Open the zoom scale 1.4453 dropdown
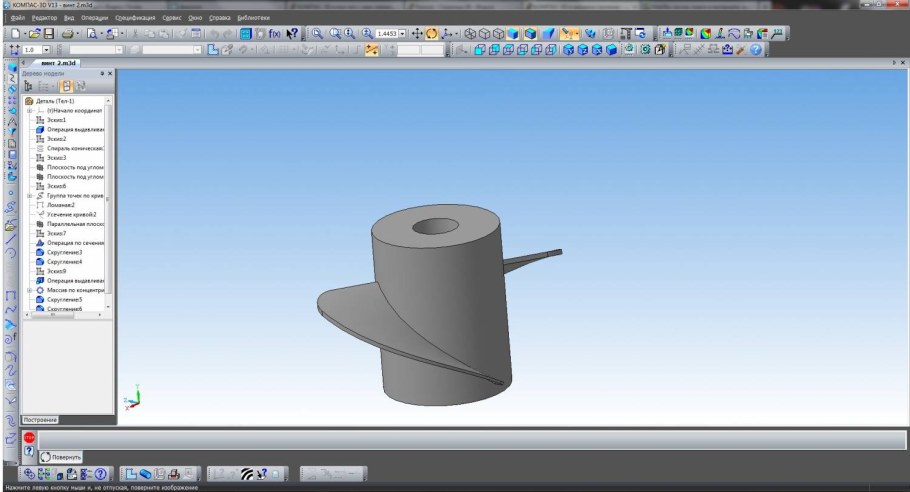This screenshot has width=910, height=492. [x=402, y=34]
